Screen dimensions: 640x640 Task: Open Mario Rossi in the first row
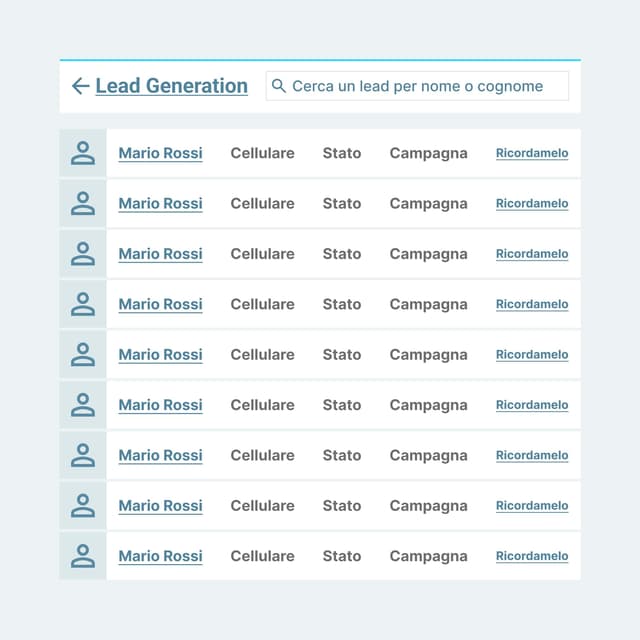(x=160, y=153)
